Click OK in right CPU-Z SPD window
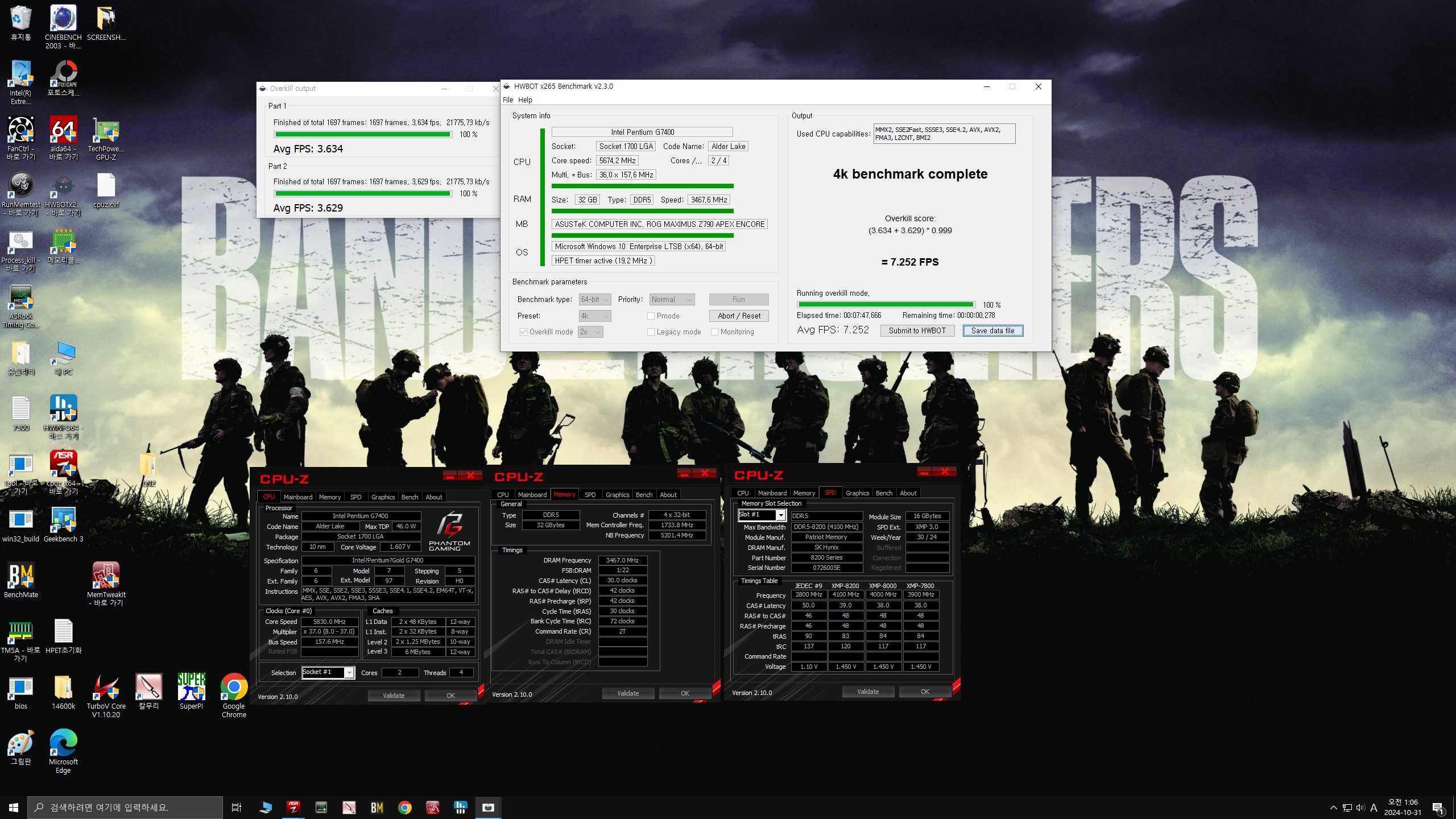1456x819 pixels. (x=925, y=691)
